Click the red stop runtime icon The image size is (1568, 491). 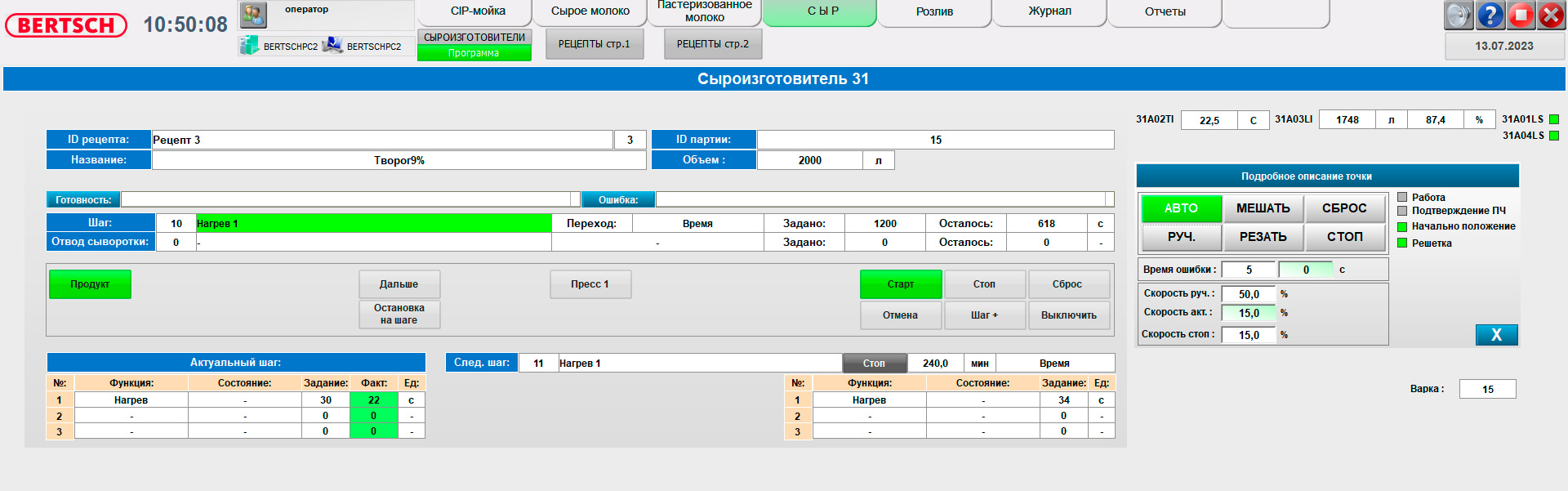click(x=1521, y=15)
